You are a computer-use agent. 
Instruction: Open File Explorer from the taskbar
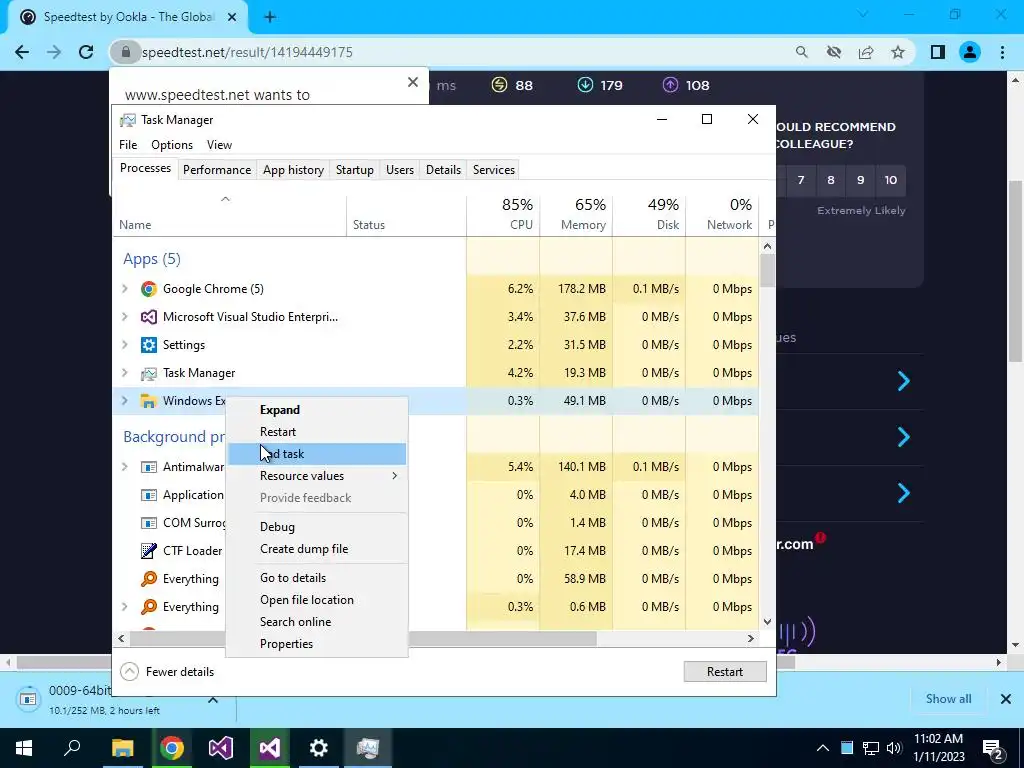[x=122, y=748]
